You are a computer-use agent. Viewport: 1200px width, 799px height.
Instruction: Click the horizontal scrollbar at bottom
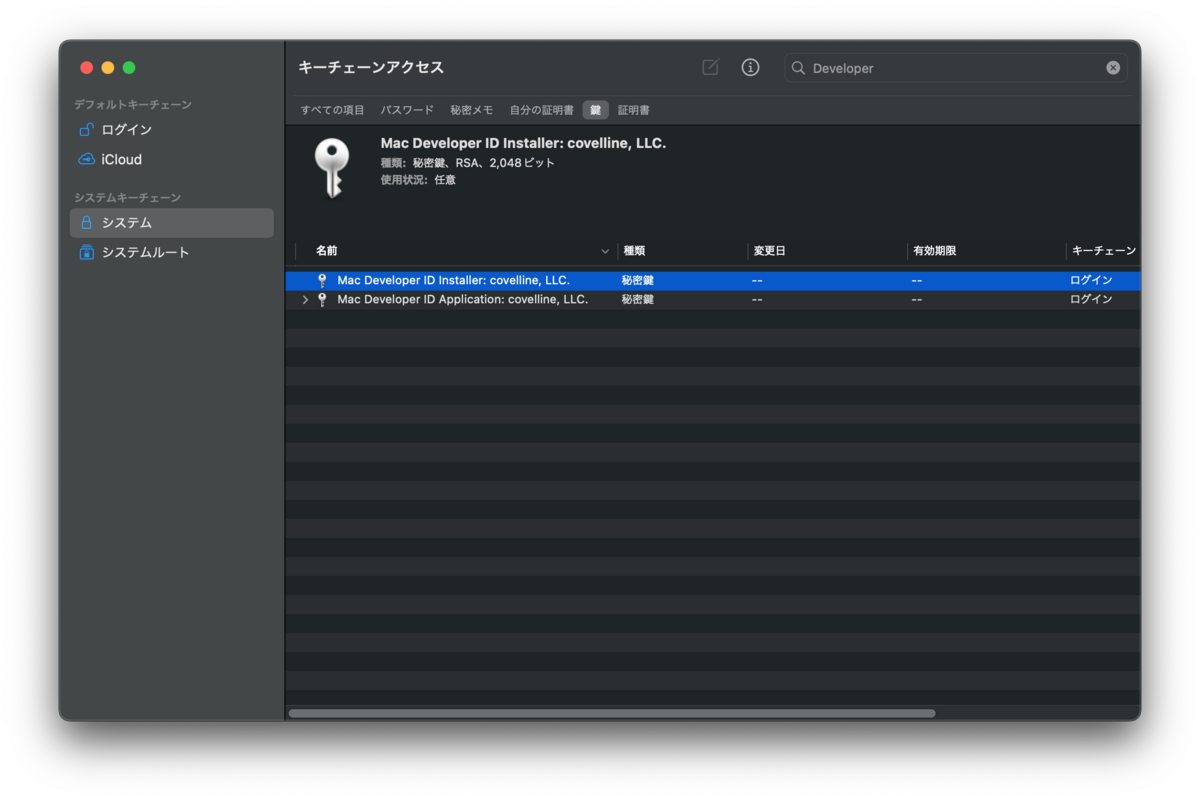612,713
